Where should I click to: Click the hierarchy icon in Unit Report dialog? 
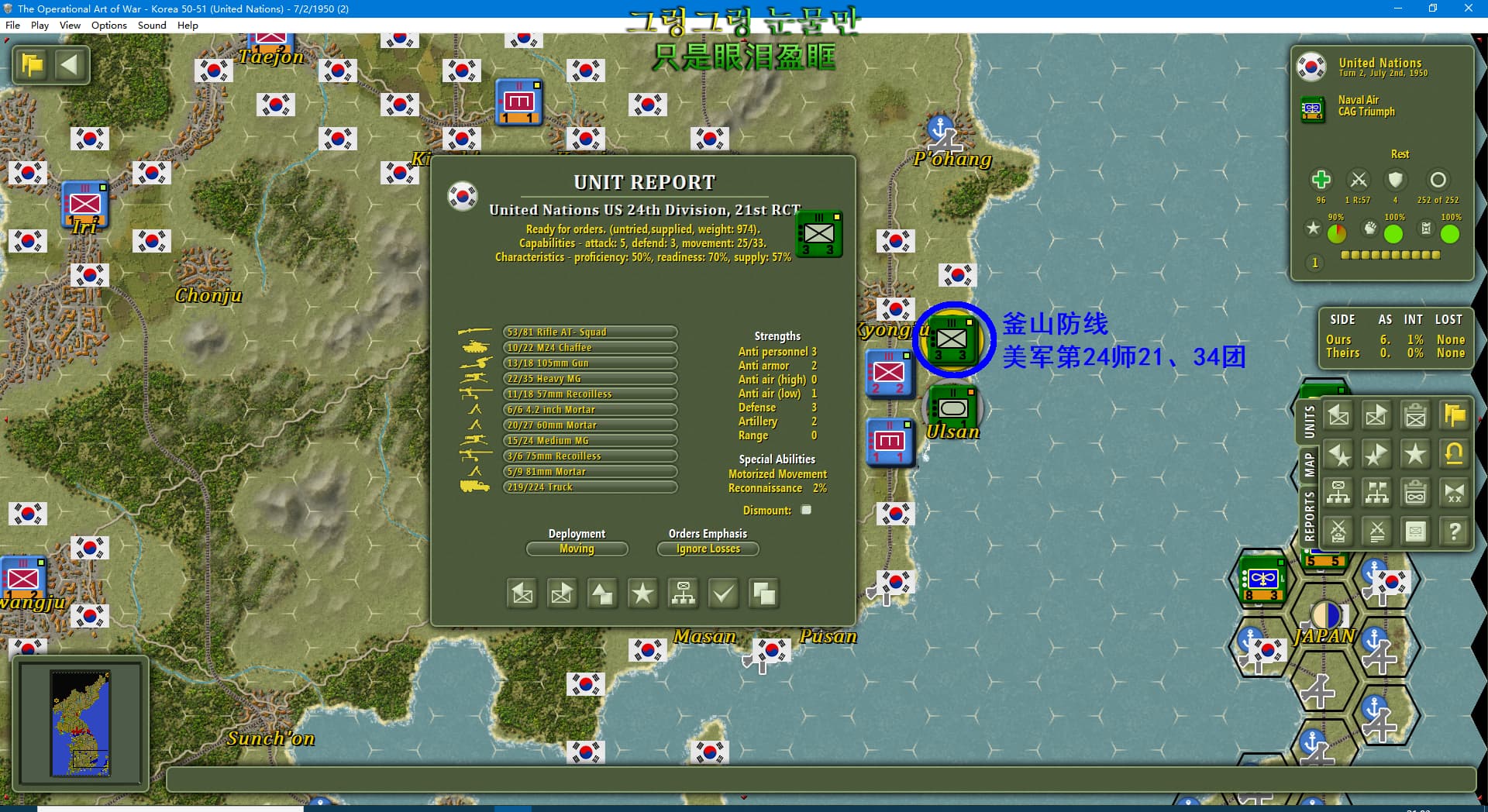[683, 594]
